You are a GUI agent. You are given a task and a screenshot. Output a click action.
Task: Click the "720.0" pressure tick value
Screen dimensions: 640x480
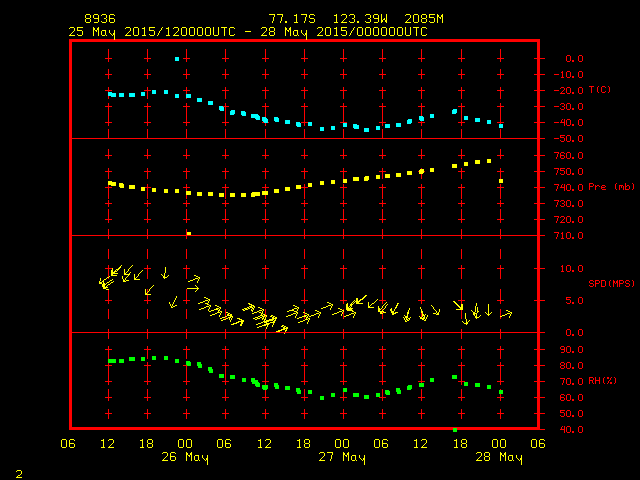click(x=569, y=220)
